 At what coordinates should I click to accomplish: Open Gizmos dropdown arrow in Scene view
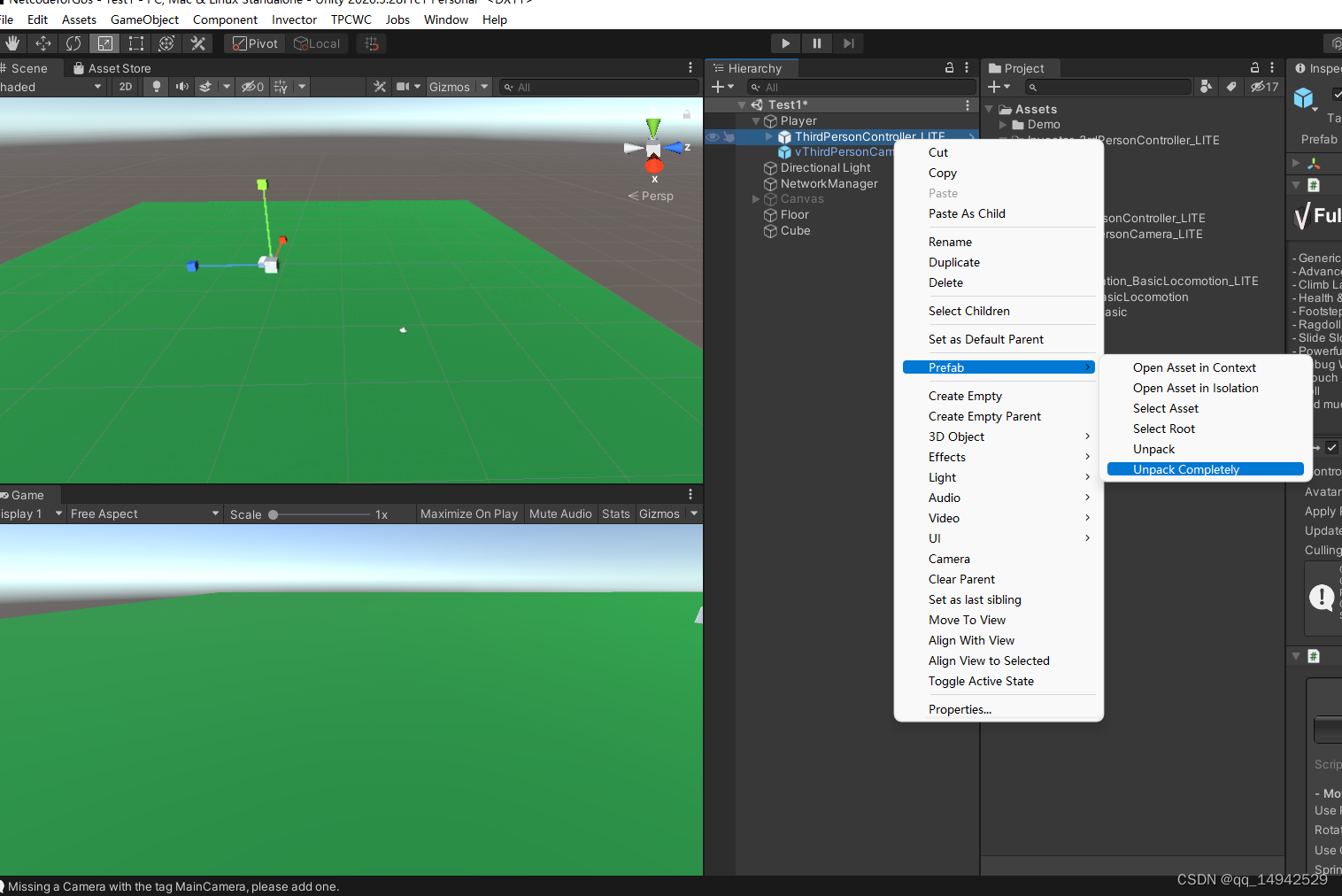click(x=484, y=87)
